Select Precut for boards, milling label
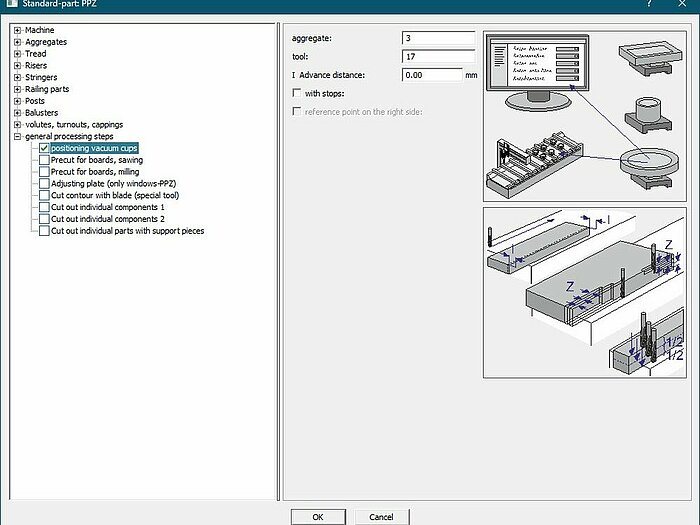This screenshot has height=525, width=700. coord(95,172)
